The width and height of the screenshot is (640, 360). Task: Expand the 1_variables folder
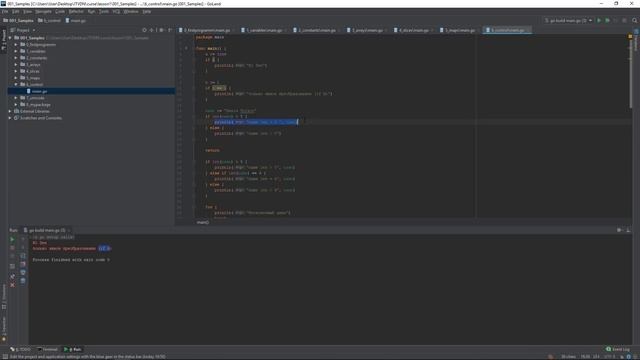pyautogui.click(x=16, y=51)
